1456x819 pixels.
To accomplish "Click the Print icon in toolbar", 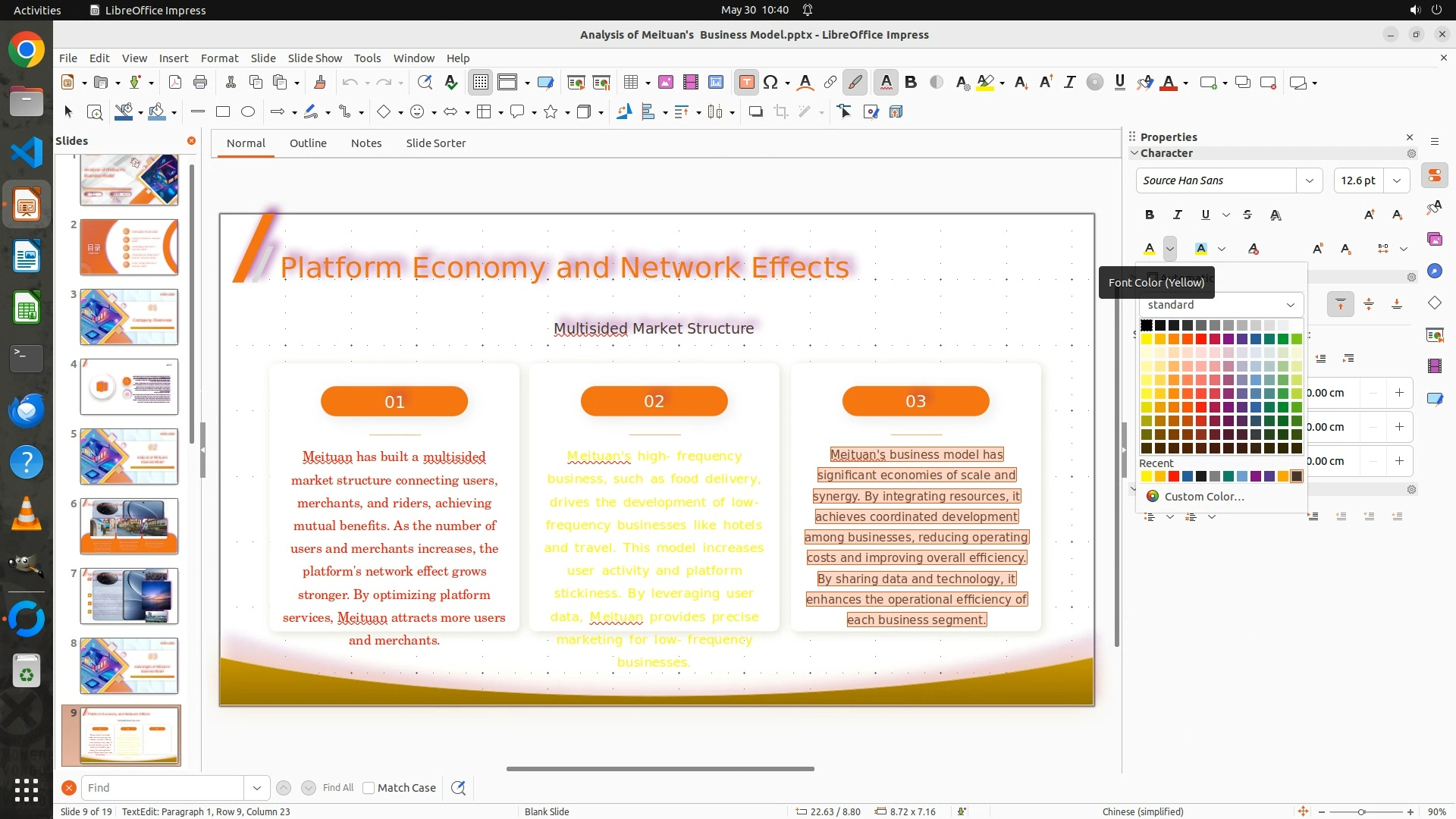I will (x=200, y=83).
